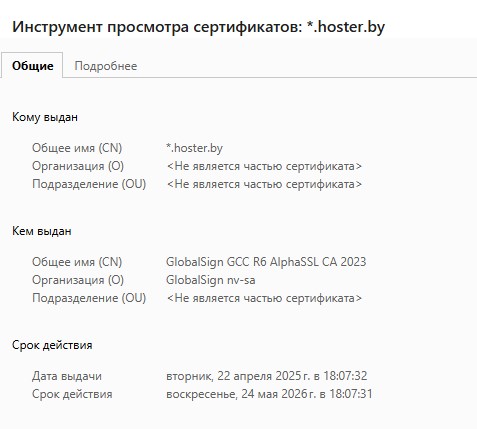Click expiry date 24 мая 2026 value

(269, 394)
